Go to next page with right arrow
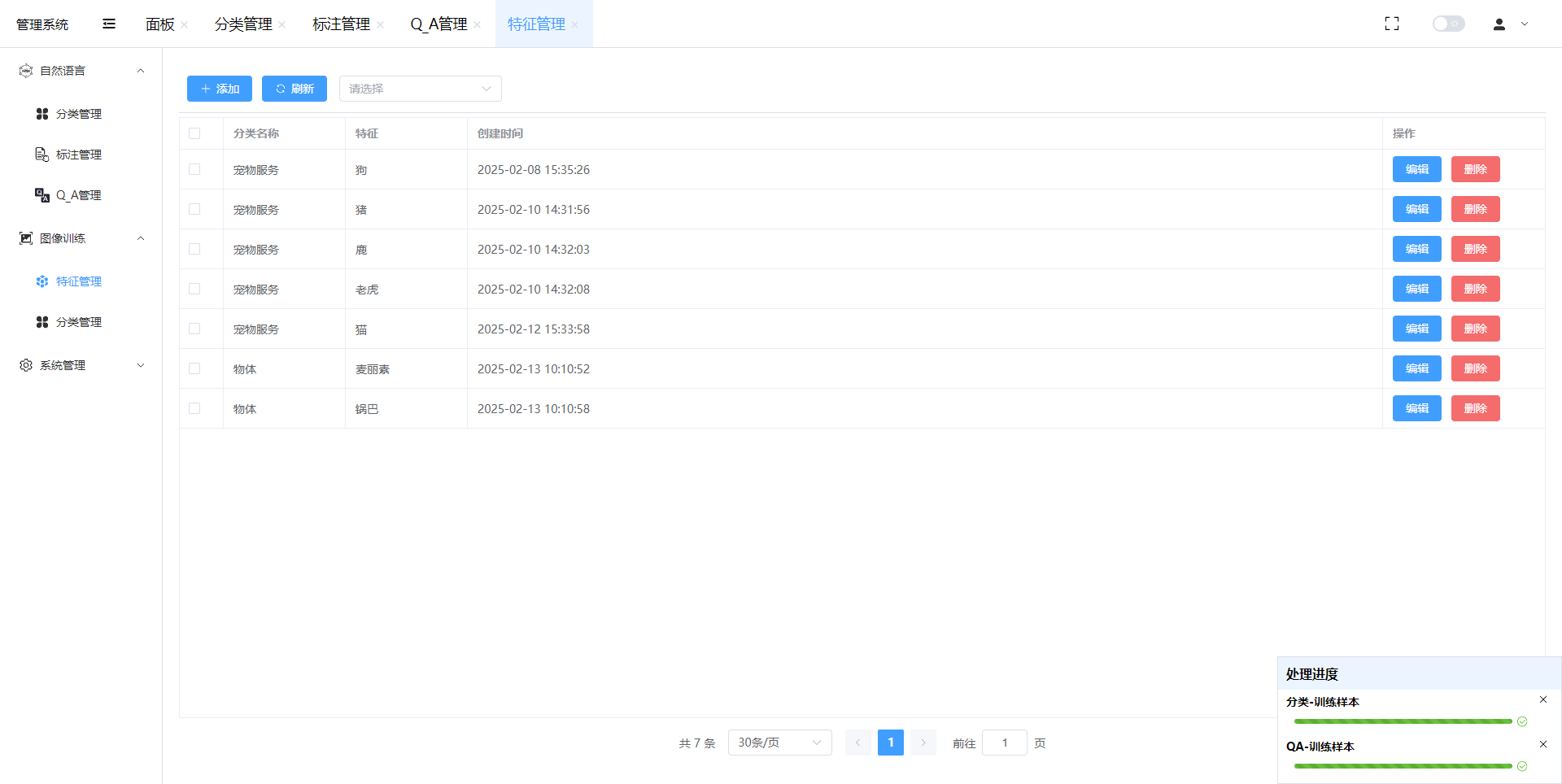Viewport: 1562px width, 784px height. (923, 743)
